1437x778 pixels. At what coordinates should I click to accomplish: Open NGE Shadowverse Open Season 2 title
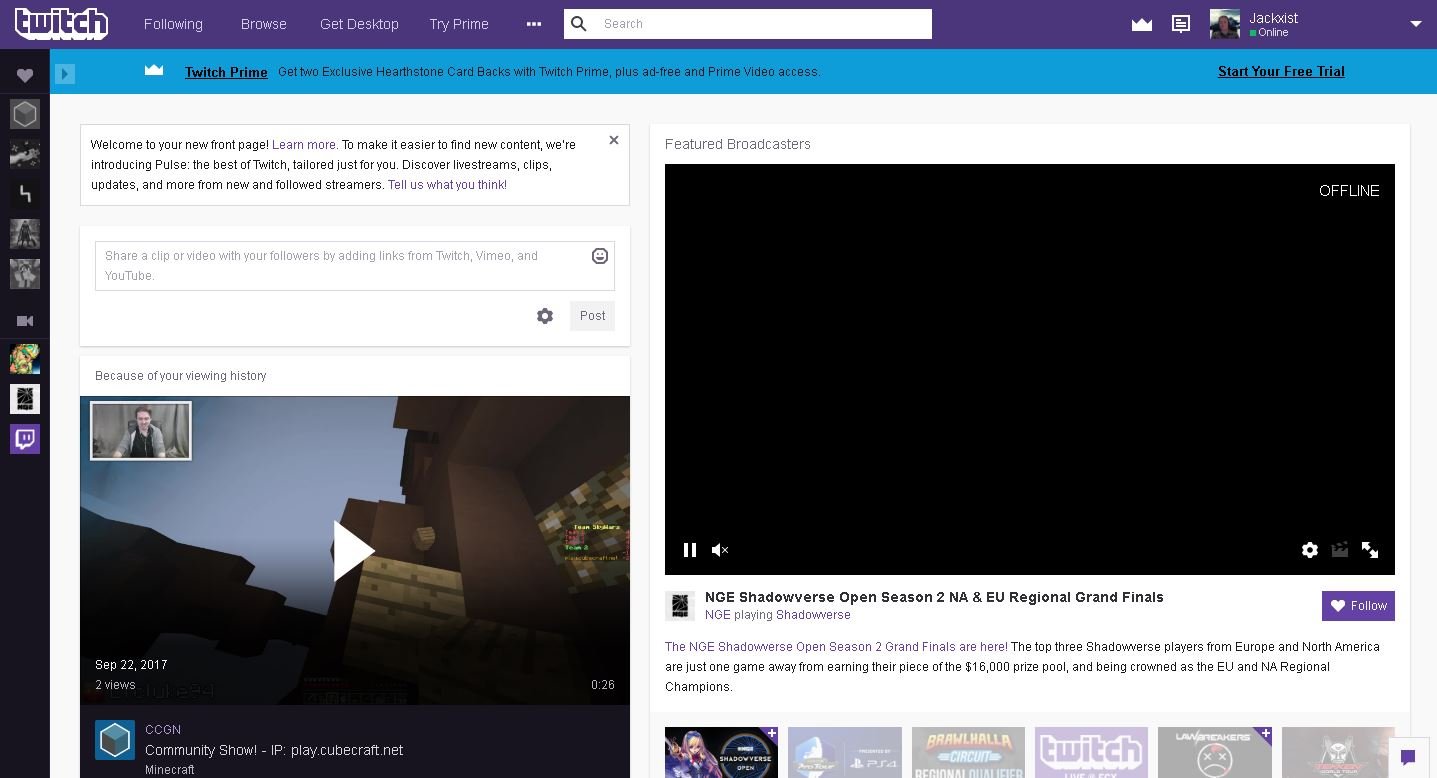934,597
